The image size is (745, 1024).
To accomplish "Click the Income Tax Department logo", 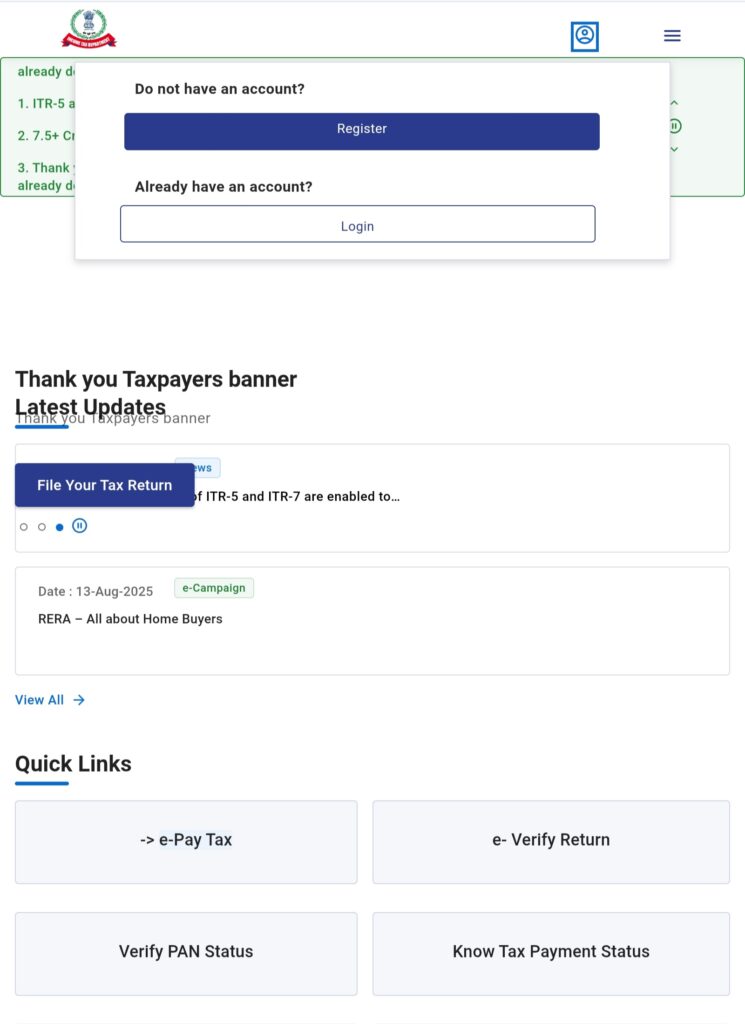I will tap(90, 30).
